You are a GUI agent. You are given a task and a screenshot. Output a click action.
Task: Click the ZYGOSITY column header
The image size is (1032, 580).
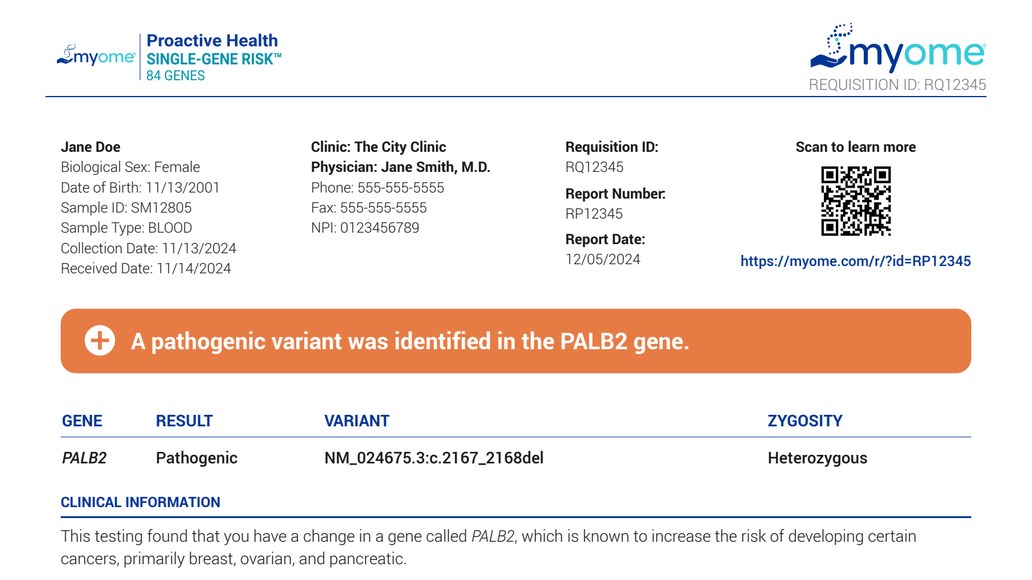click(805, 421)
